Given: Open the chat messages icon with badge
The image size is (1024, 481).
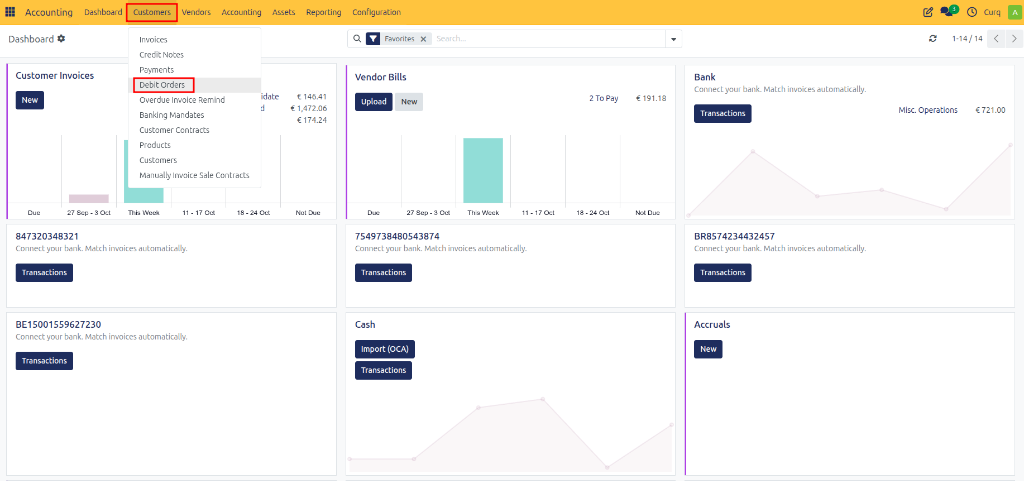Looking at the screenshot, I should coord(948,11).
